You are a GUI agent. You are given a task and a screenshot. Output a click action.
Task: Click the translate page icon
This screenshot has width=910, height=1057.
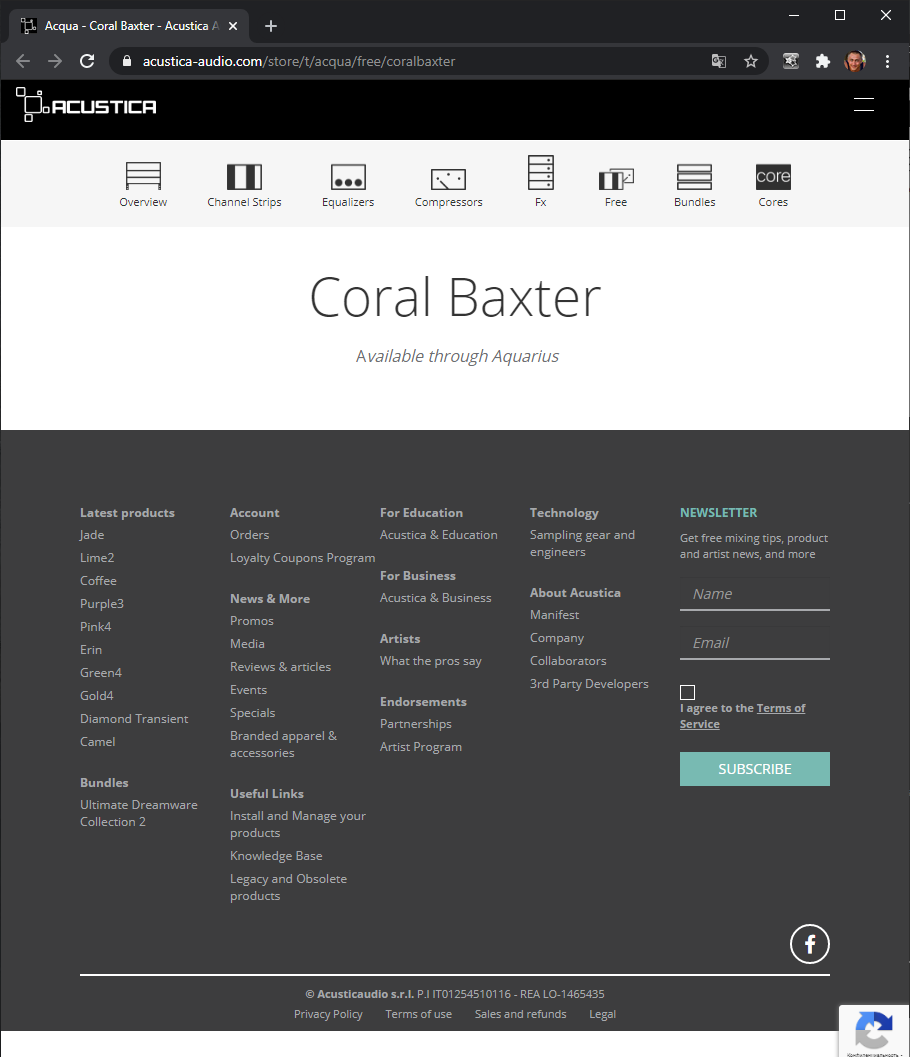(x=719, y=61)
